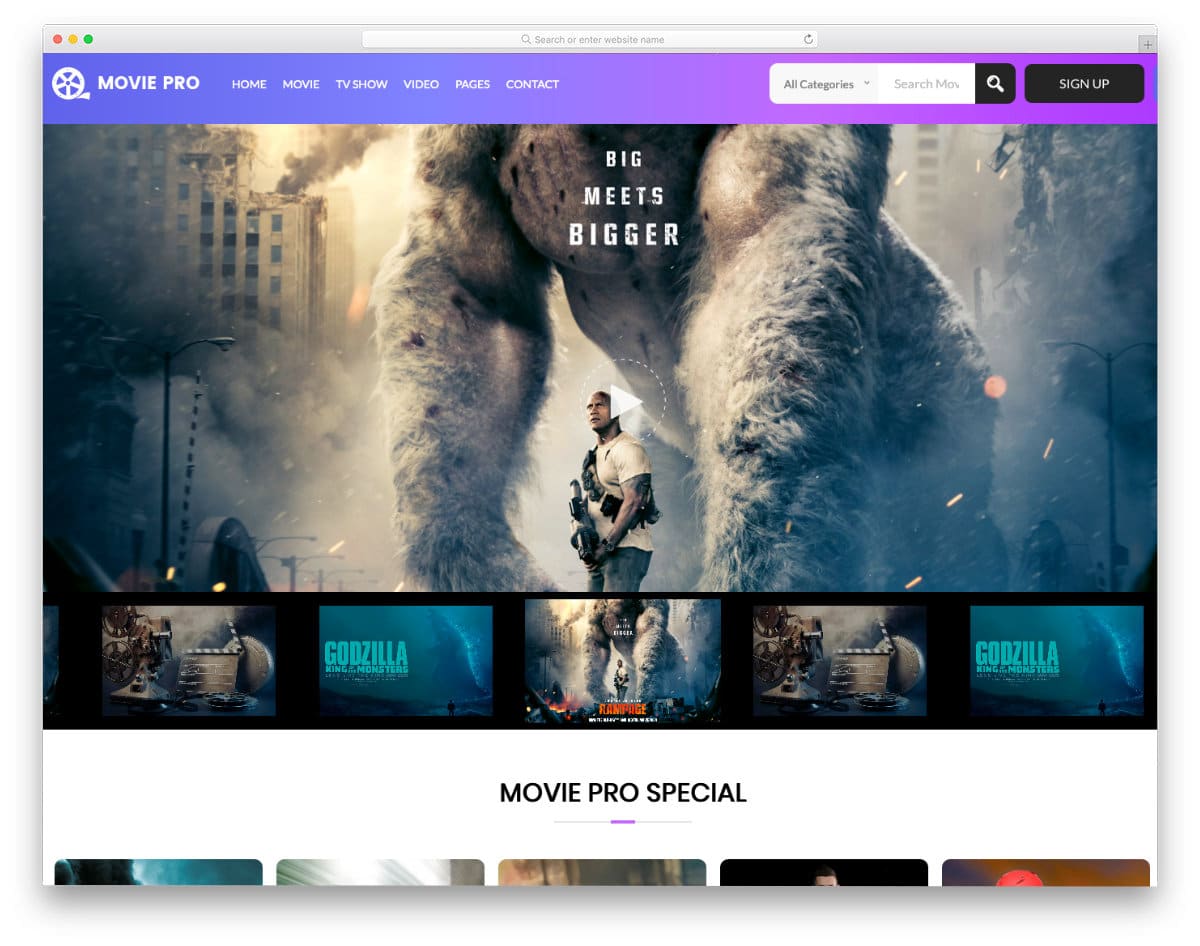This screenshot has width=1200, height=946.
Task: Click the SIGN UP button
Action: [1084, 84]
